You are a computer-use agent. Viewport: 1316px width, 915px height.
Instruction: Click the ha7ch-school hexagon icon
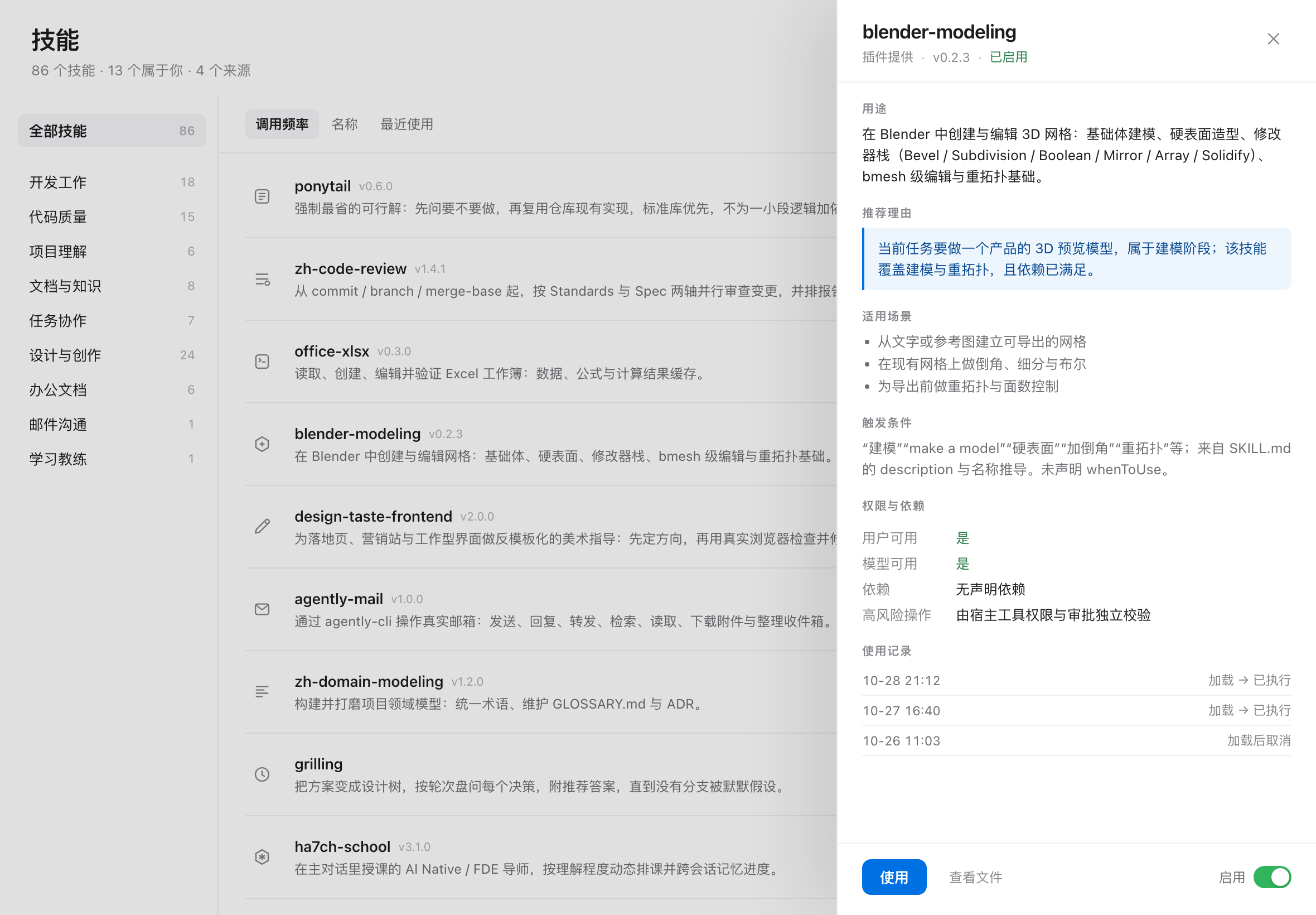[262, 857]
